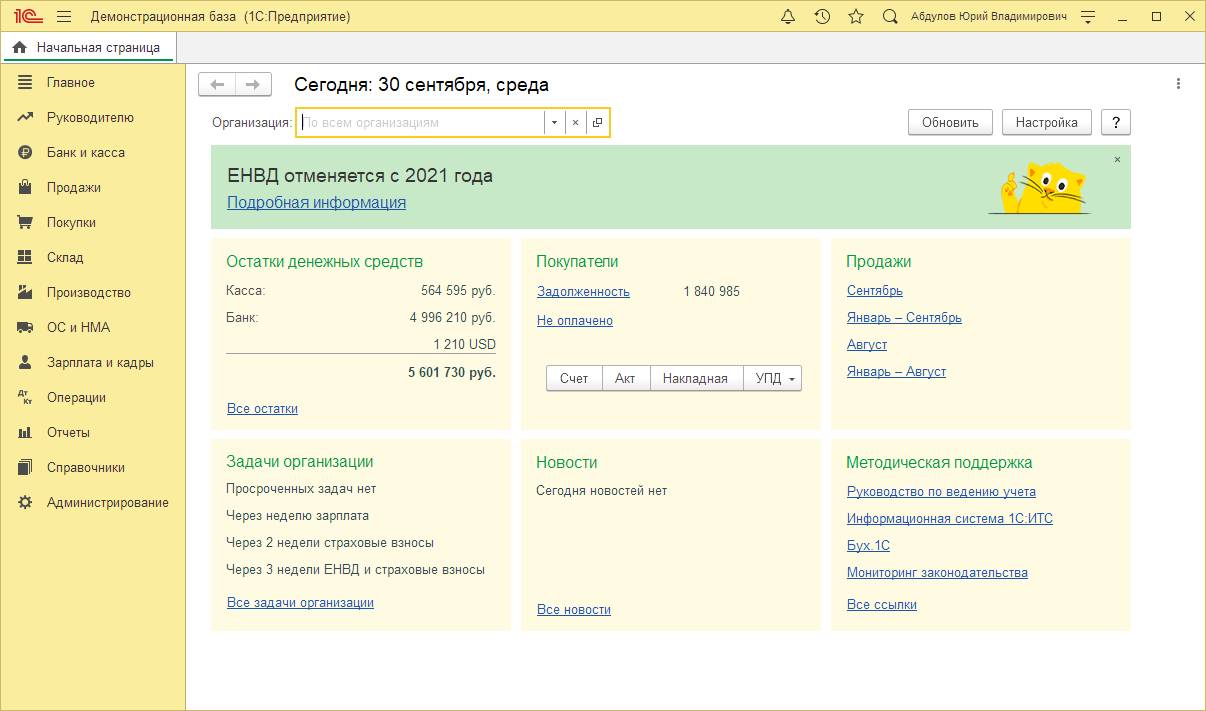Open the three-dot more menu at right
Viewport: 1206px width, 711px height.
point(1179,84)
